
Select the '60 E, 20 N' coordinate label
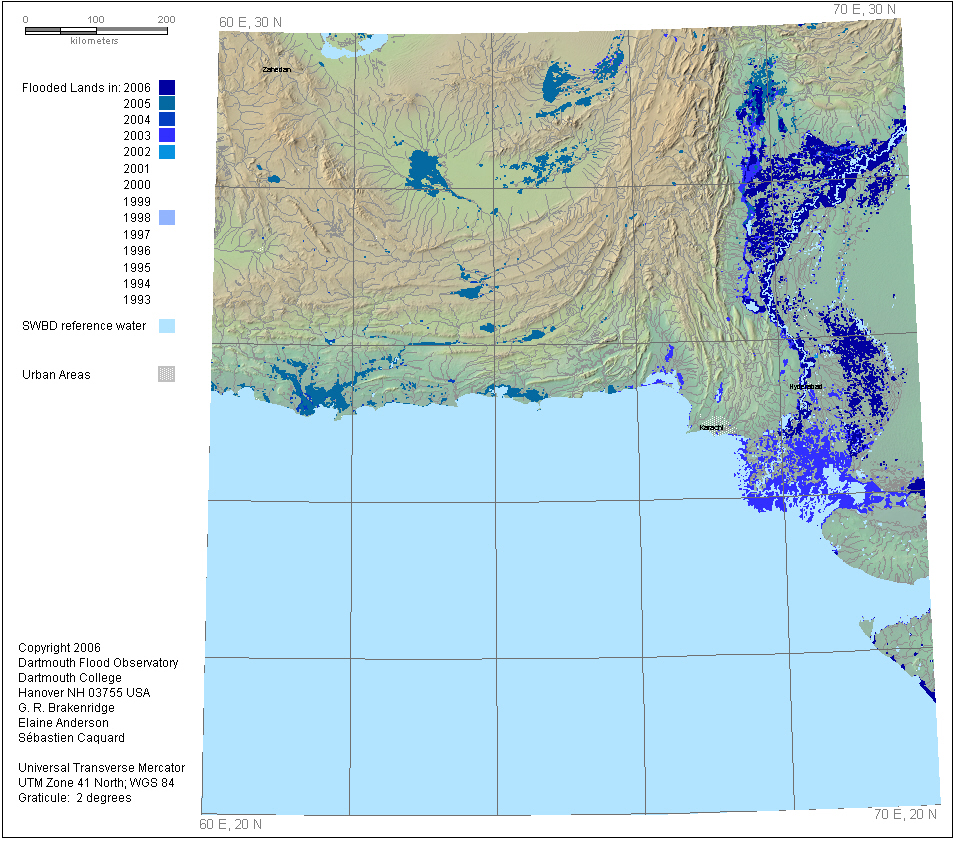click(x=231, y=825)
